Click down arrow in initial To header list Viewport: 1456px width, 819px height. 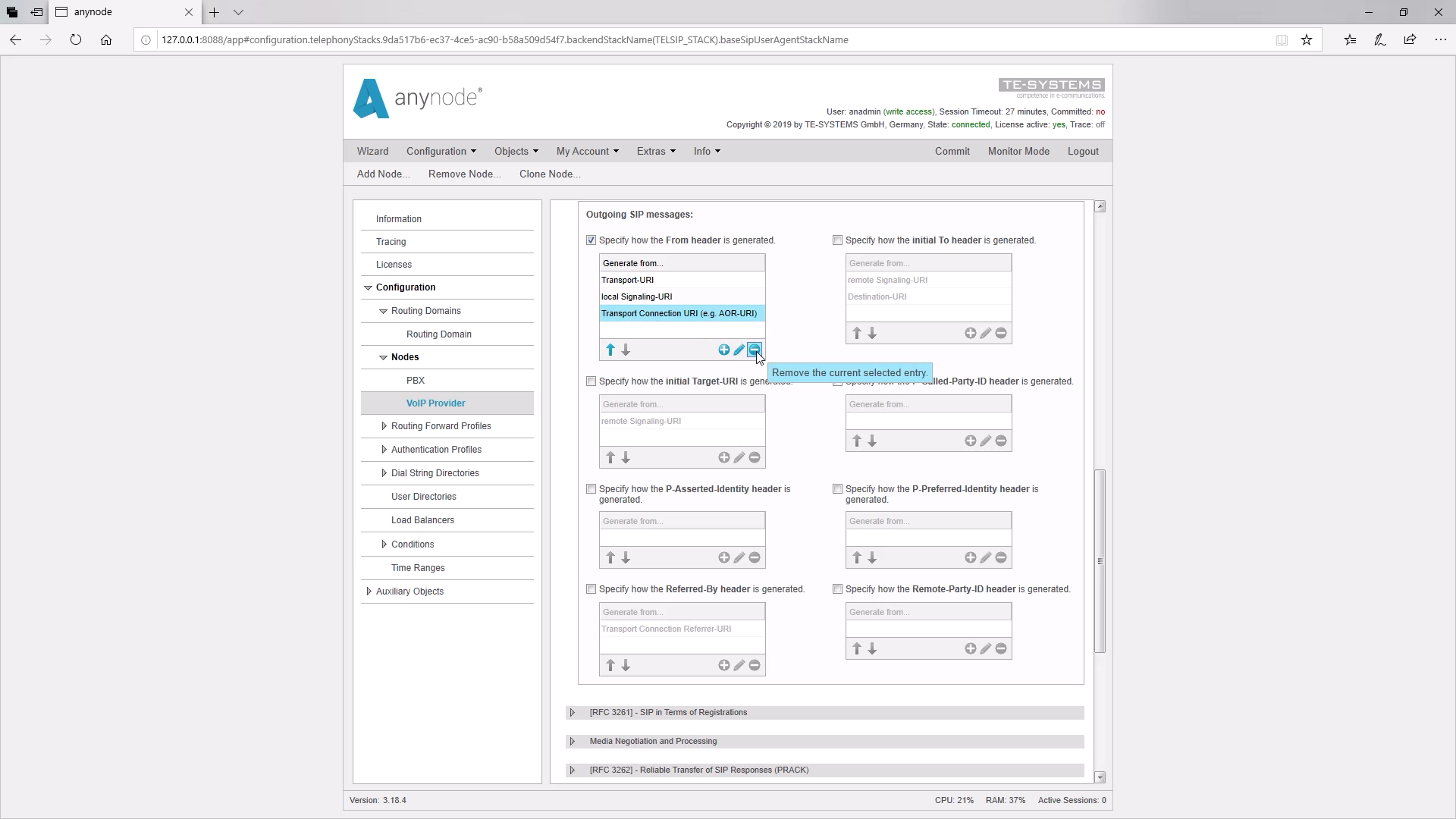tap(872, 333)
